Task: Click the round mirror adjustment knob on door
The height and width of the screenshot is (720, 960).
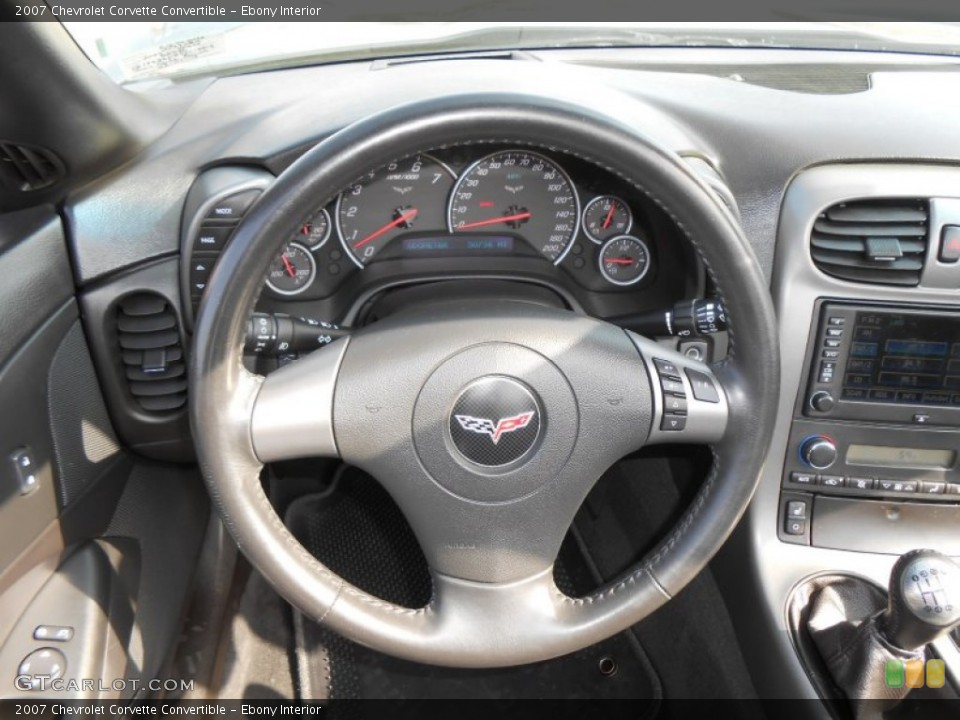Action: click(42, 666)
